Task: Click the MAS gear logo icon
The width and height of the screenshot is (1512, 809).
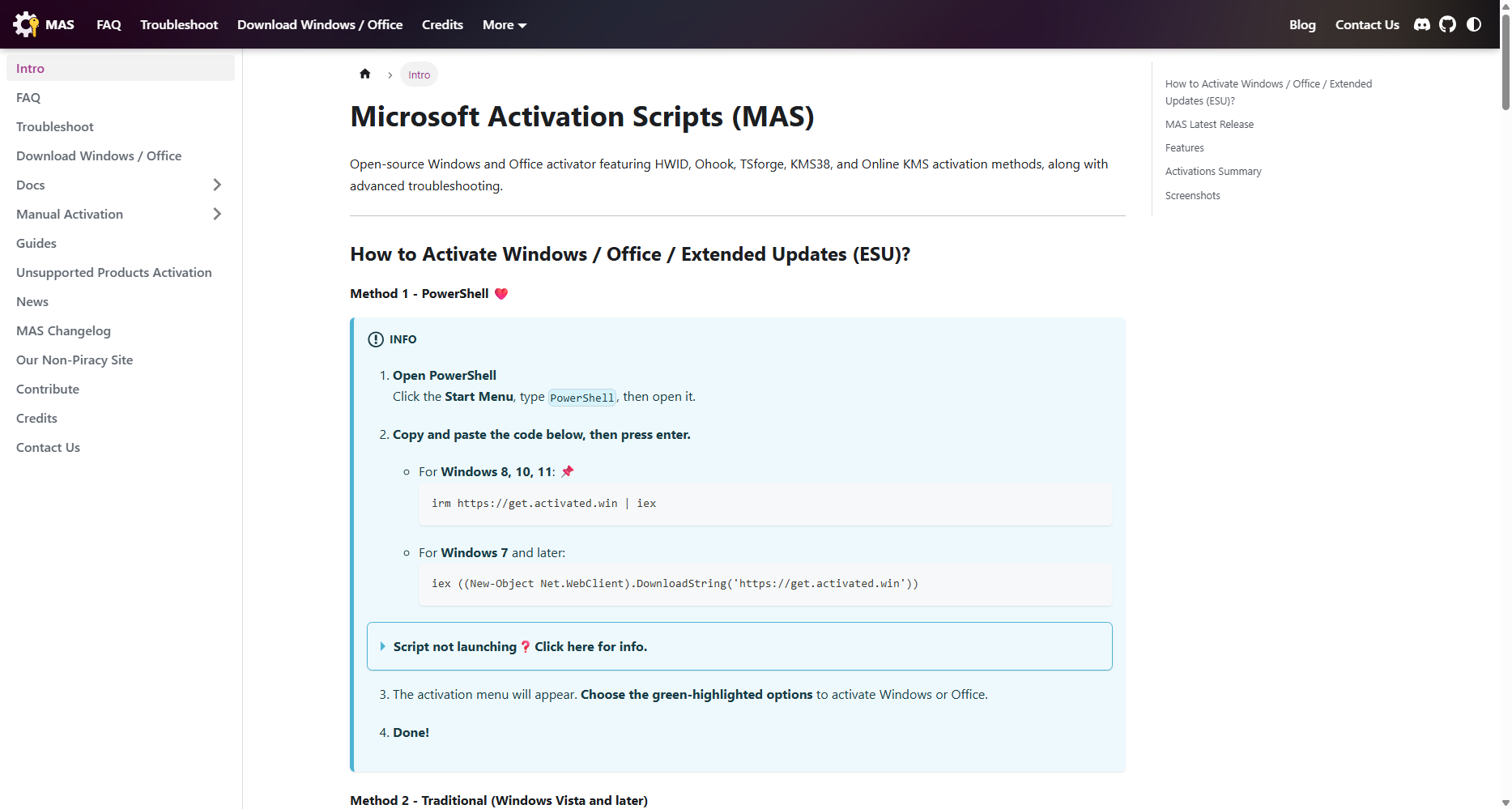Action: 26,24
